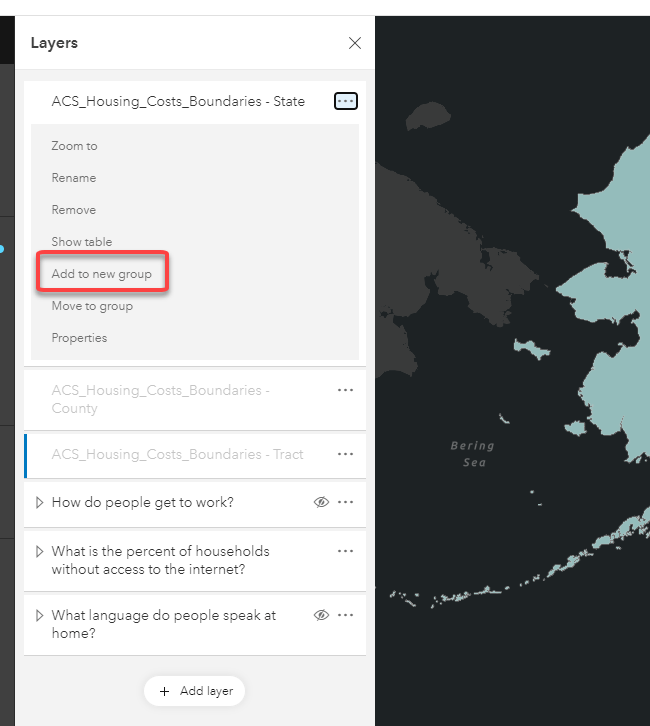Toggle visibility of language at home layer
Image resolution: width=650 pixels, height=726 pixels.
click(321, 615)
